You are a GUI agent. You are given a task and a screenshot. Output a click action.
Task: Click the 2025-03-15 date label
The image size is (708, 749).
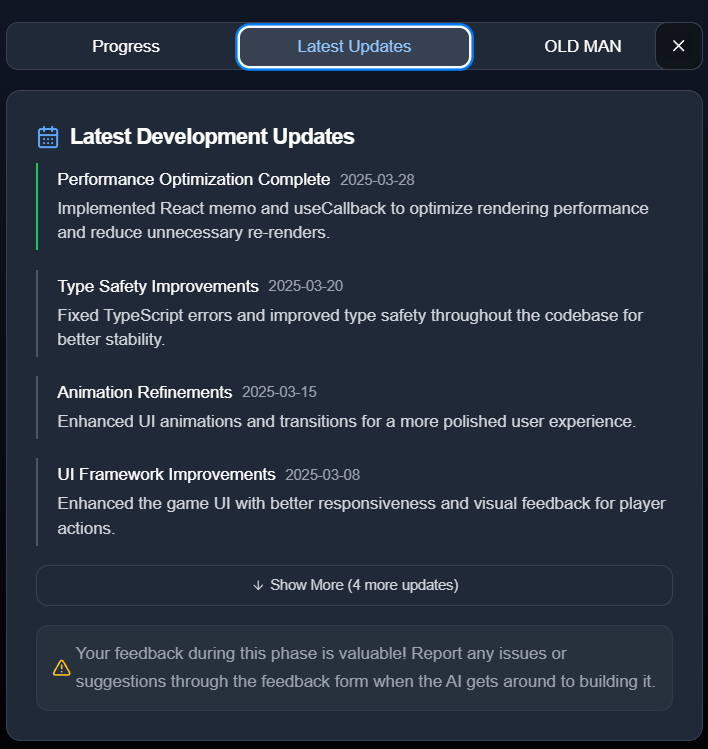click(x=279, y=392)
